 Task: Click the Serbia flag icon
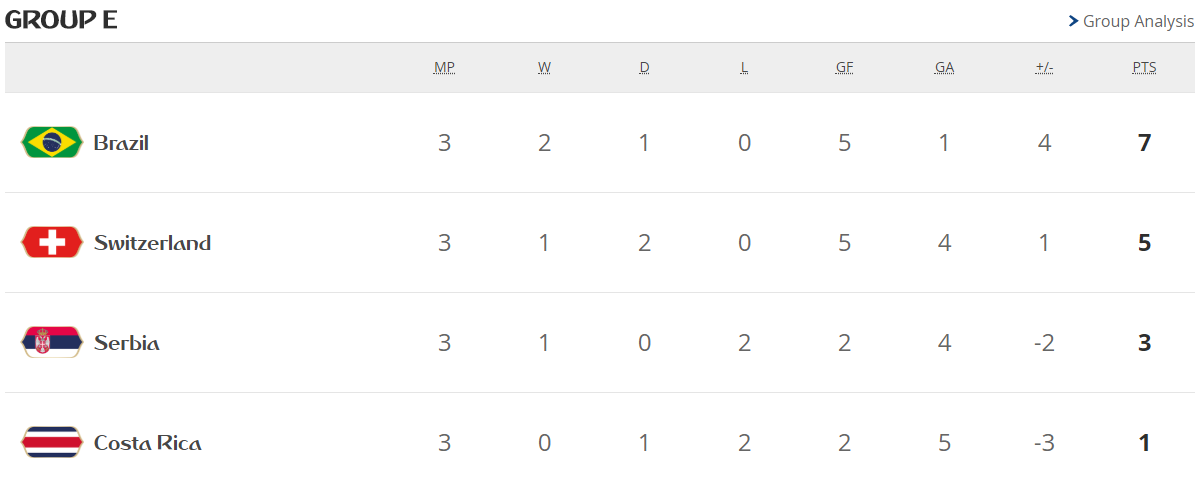[x=51, y=342]
